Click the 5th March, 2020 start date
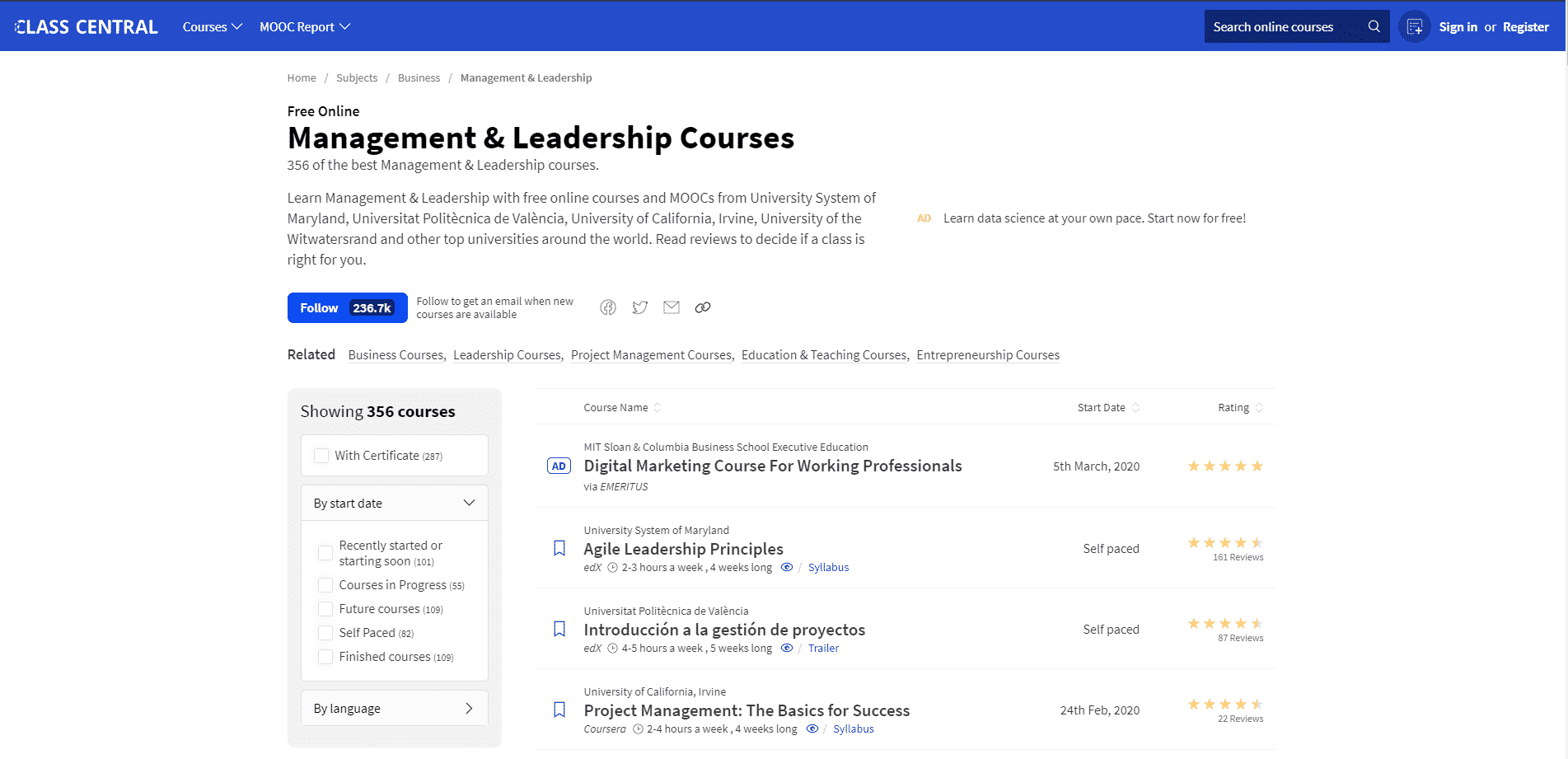Image resolution: width=1568 pixels, height=759 pixels. [1096, 466]
